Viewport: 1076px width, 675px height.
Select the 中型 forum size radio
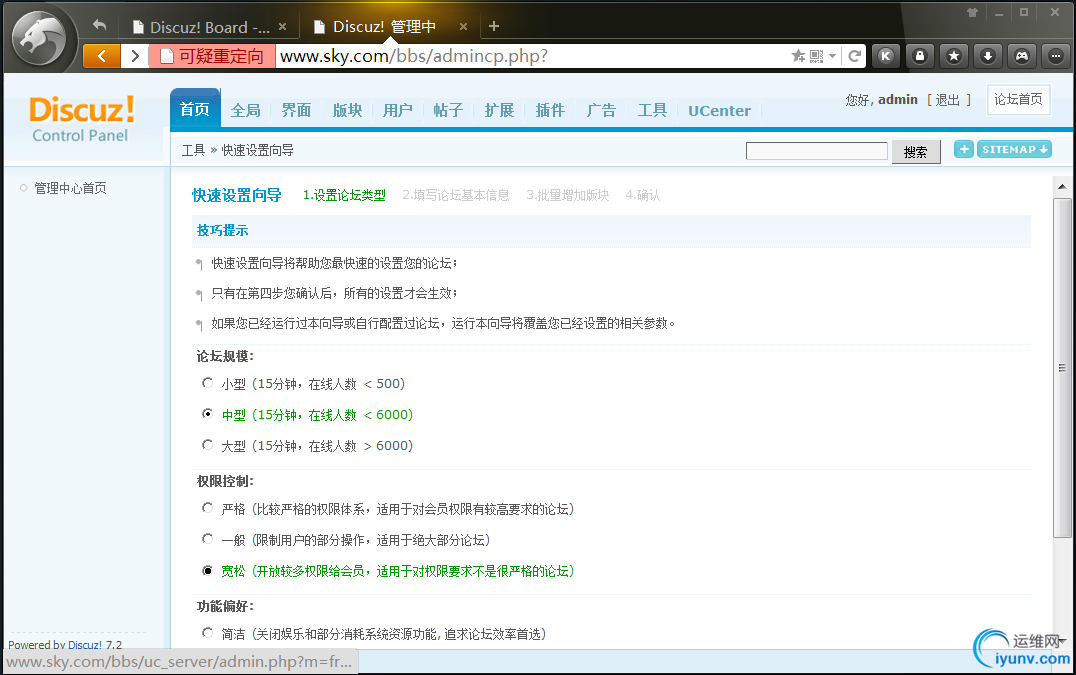click(207, 414)
